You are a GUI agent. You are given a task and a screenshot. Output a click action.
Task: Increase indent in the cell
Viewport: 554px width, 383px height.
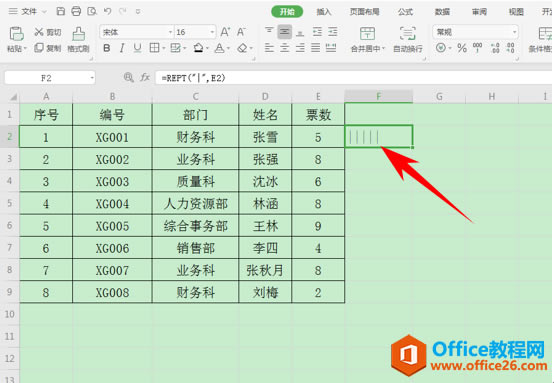coord(332,32)
